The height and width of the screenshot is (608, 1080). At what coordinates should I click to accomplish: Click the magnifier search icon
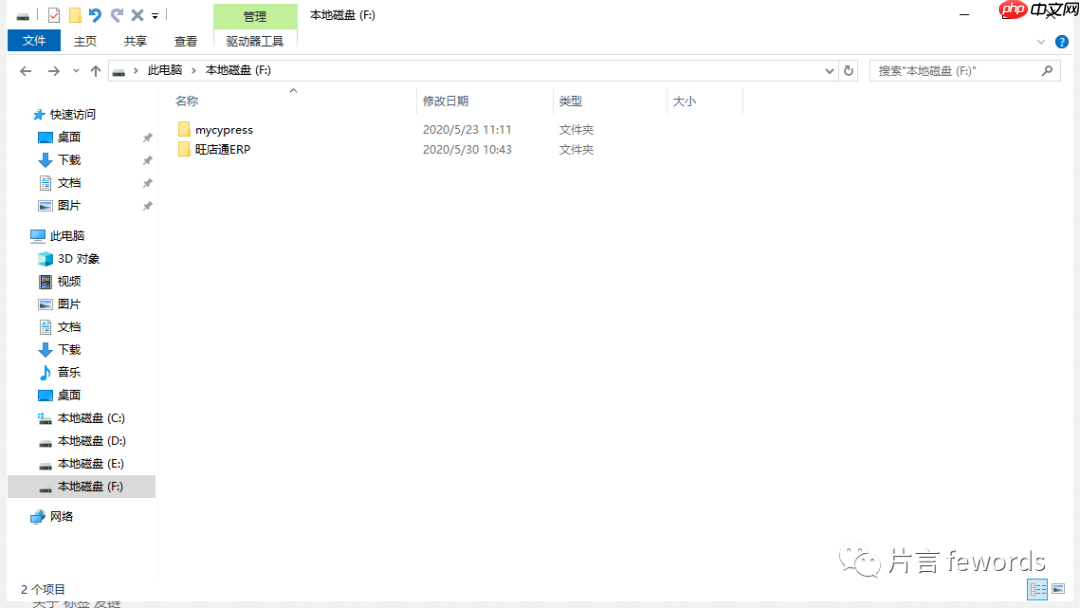click(1047, 70)
